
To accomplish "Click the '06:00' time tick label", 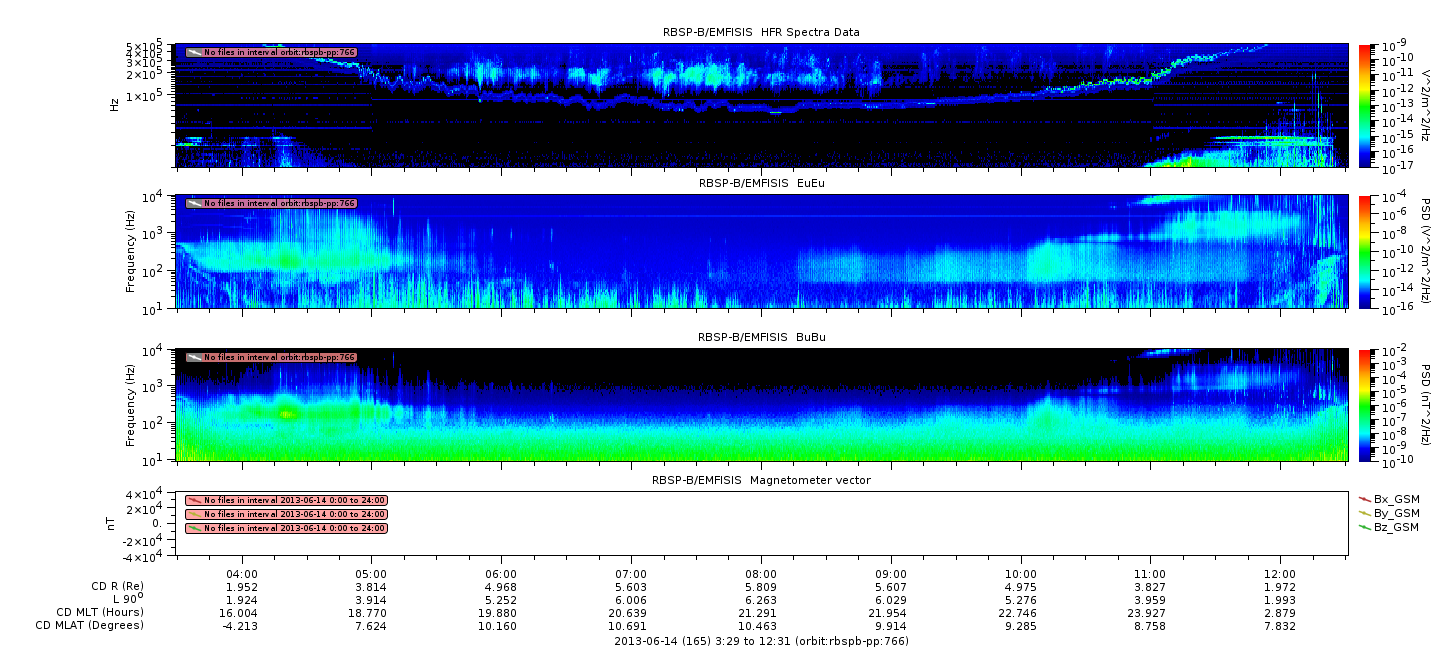I will 502,574.
